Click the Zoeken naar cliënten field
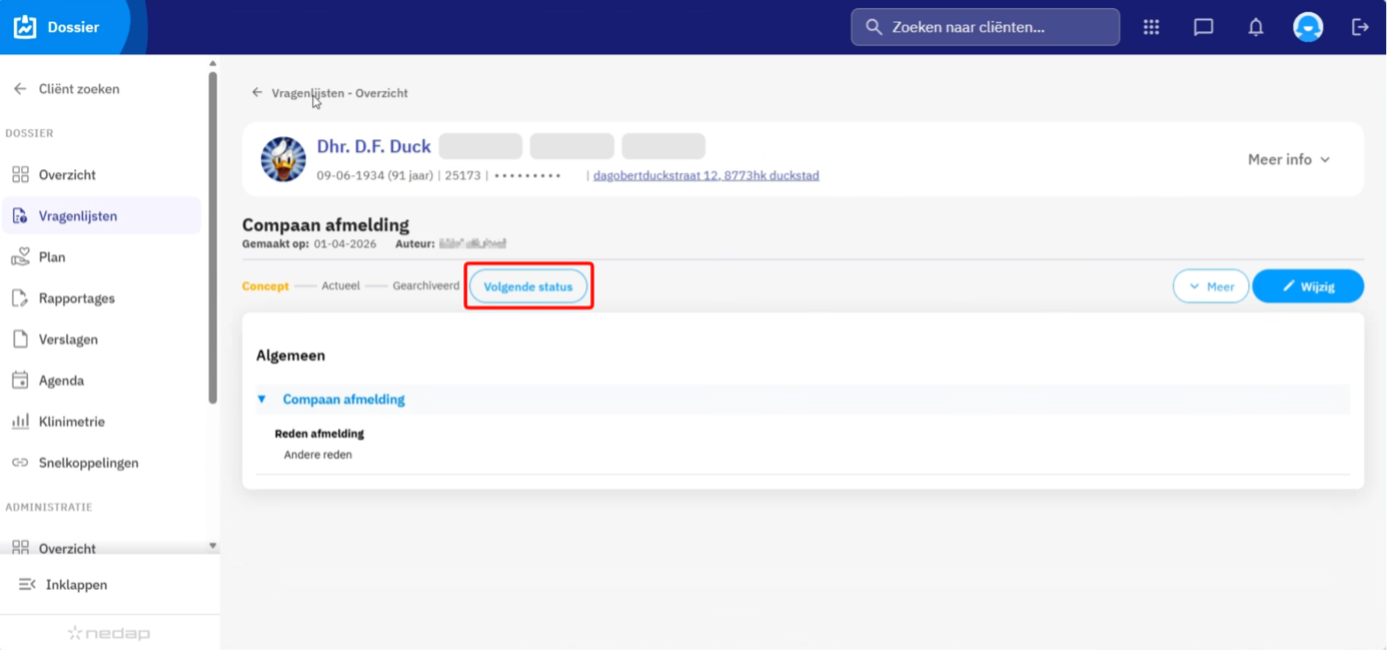The width and height of the screenshot is (1390, 653). click(x=985, y=27)
